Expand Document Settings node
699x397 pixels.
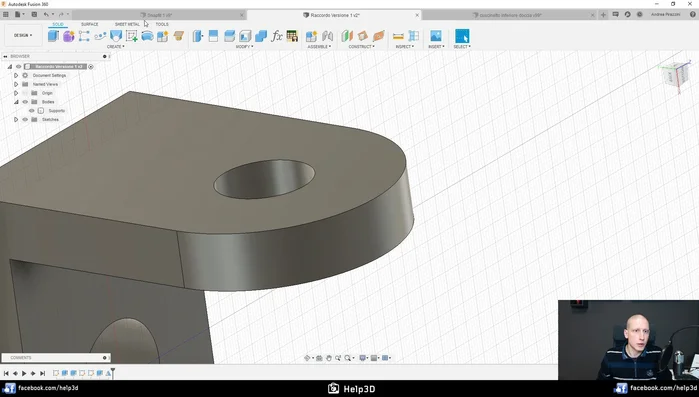tap(16, 75)
